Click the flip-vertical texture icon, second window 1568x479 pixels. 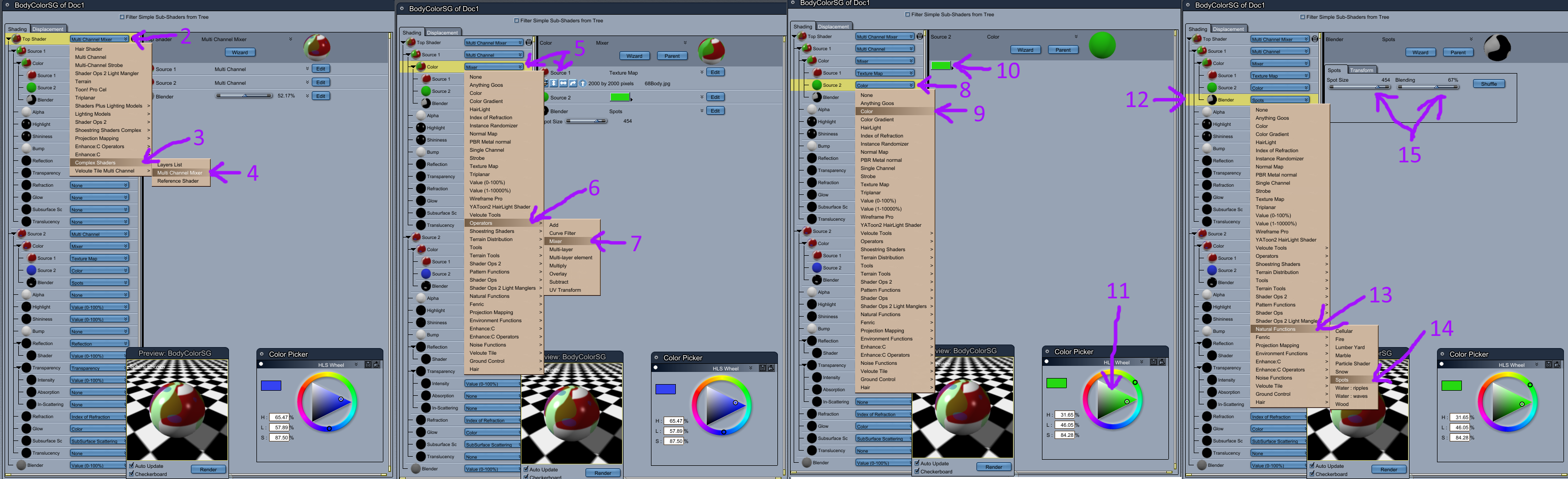553,83
